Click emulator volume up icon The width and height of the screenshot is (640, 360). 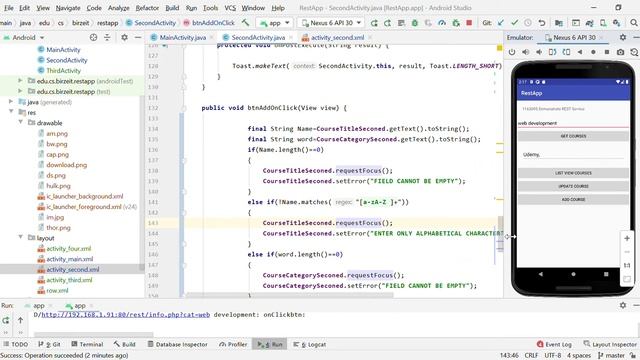pyautogui.click(x=526, y=52)
